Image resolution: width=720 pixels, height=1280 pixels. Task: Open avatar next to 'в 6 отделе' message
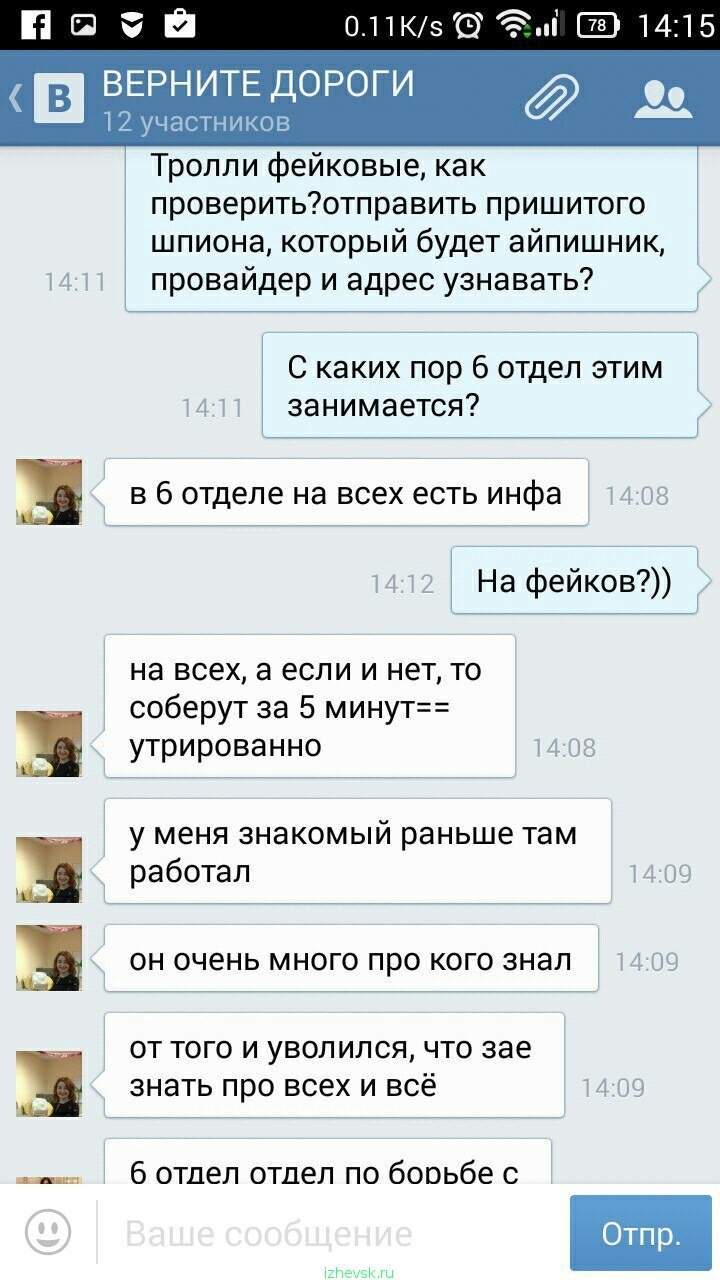[x=48, y=492]
